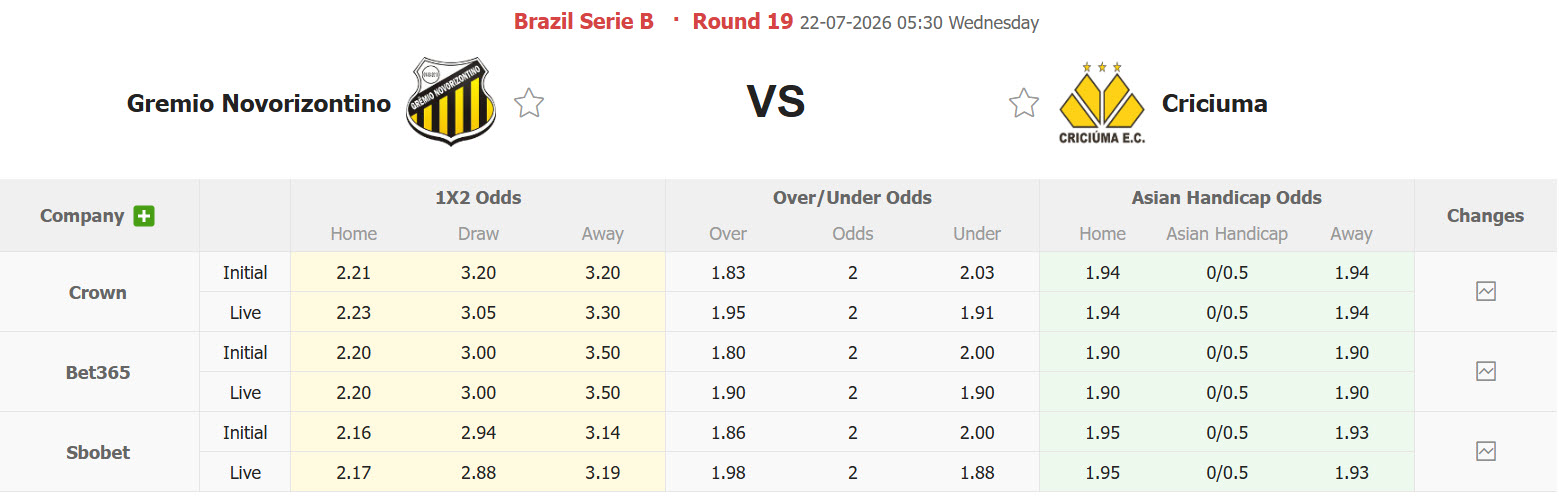Open the Gremio Novorizontino team name link

click(x=259, y=103)
